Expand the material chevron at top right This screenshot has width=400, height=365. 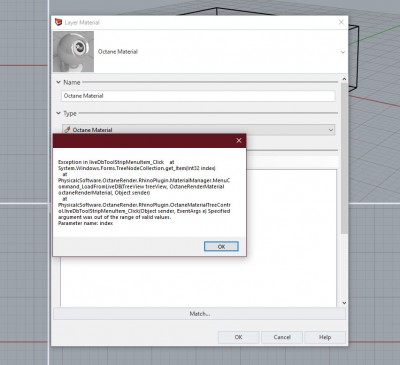343,52
